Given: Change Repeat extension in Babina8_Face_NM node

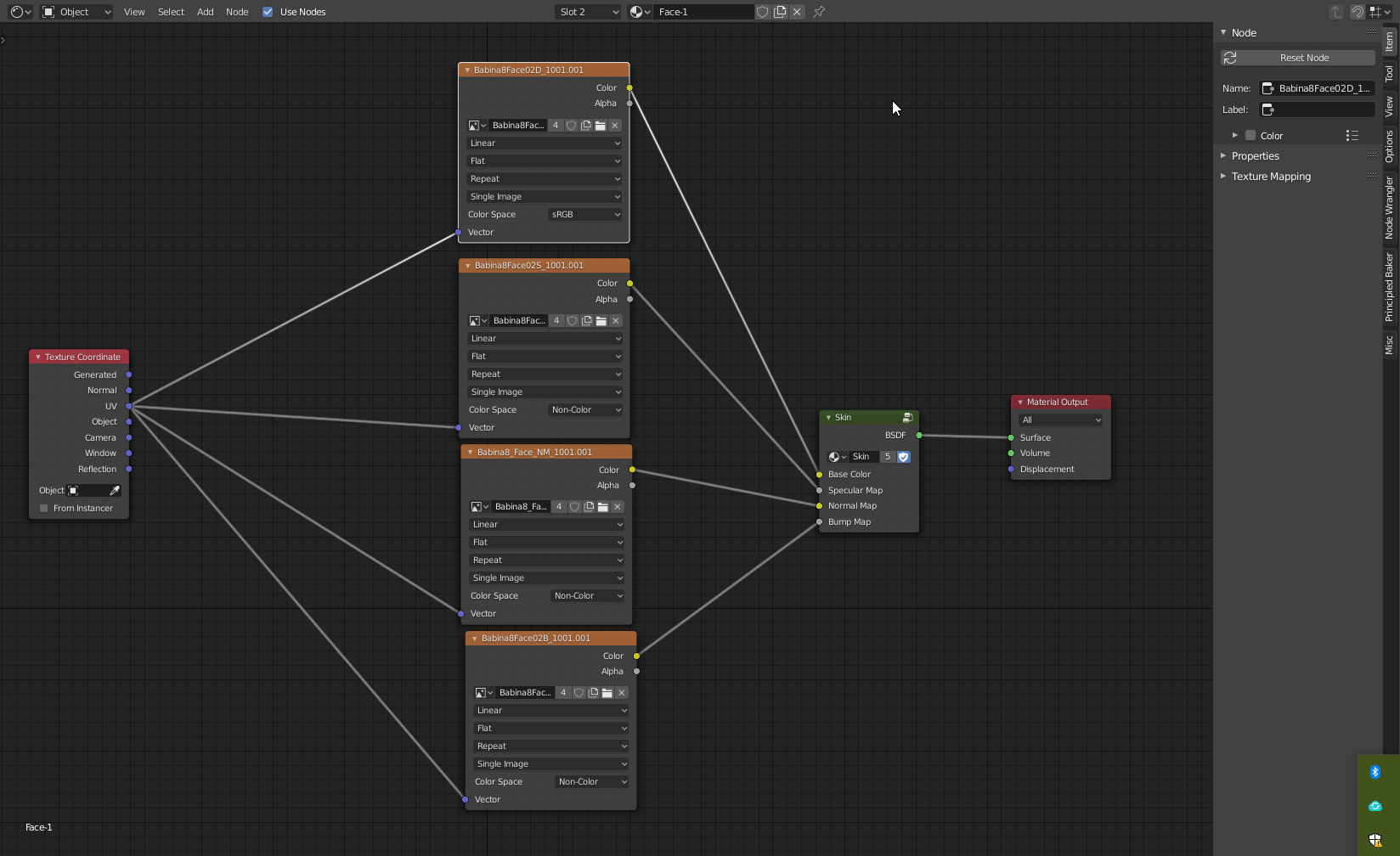Looking at the screenshot, I should click(x=547, y=560).
